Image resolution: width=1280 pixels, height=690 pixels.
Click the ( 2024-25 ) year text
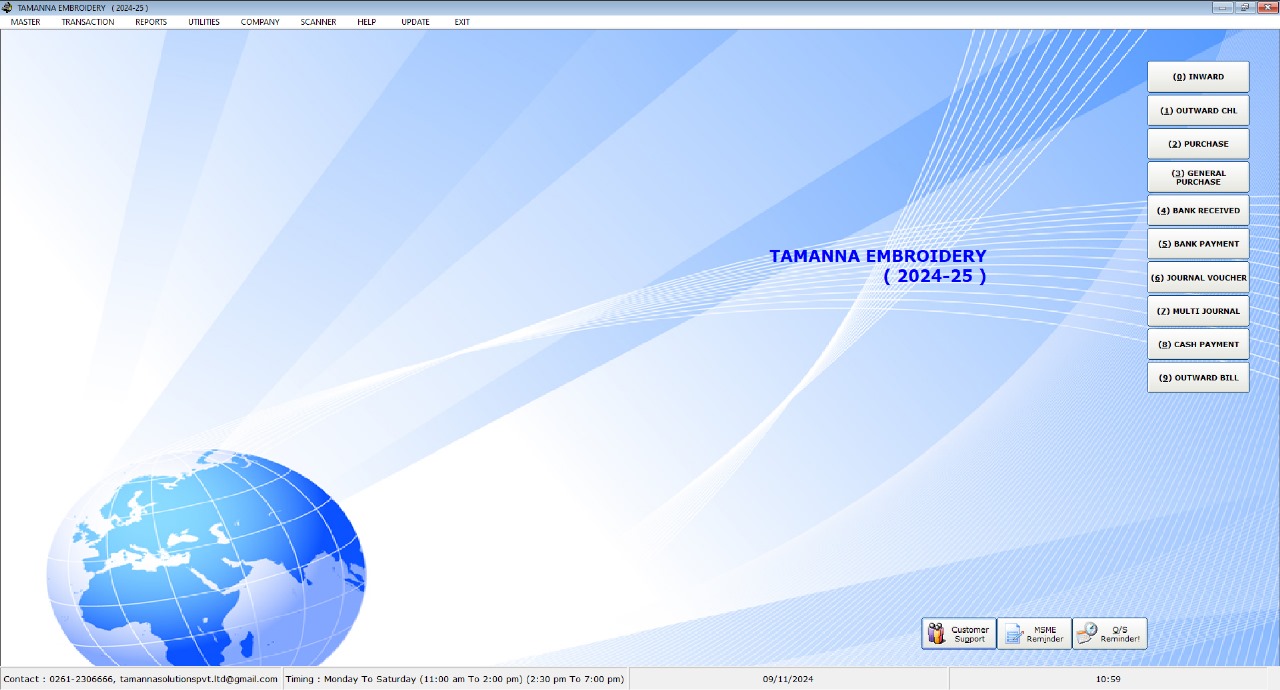935,276
